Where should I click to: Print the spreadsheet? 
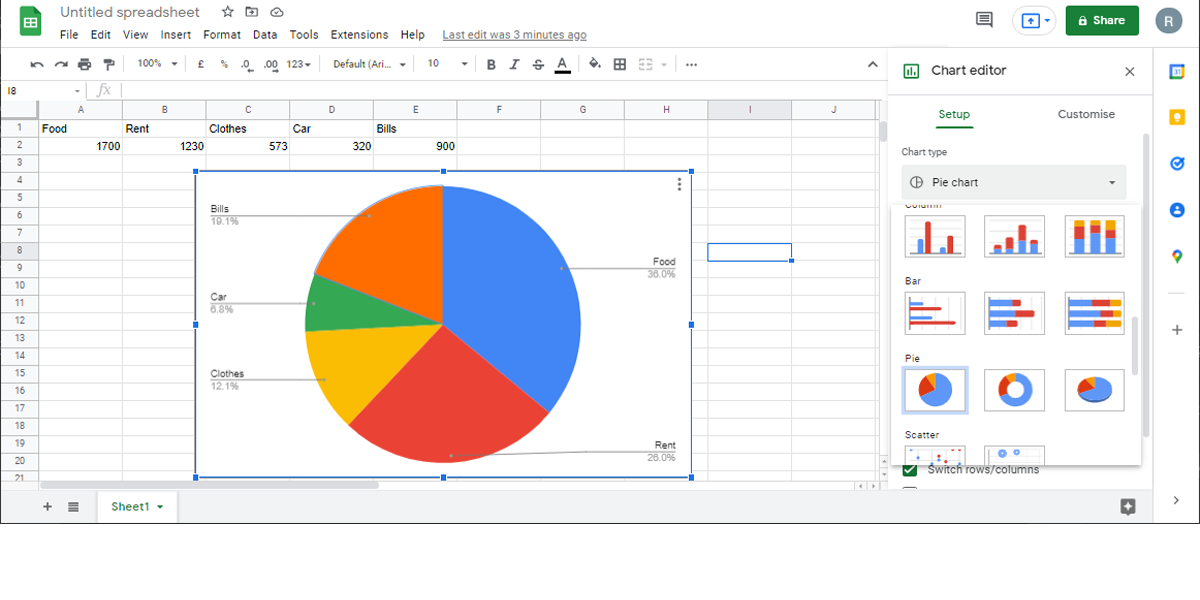pos(85,64)
